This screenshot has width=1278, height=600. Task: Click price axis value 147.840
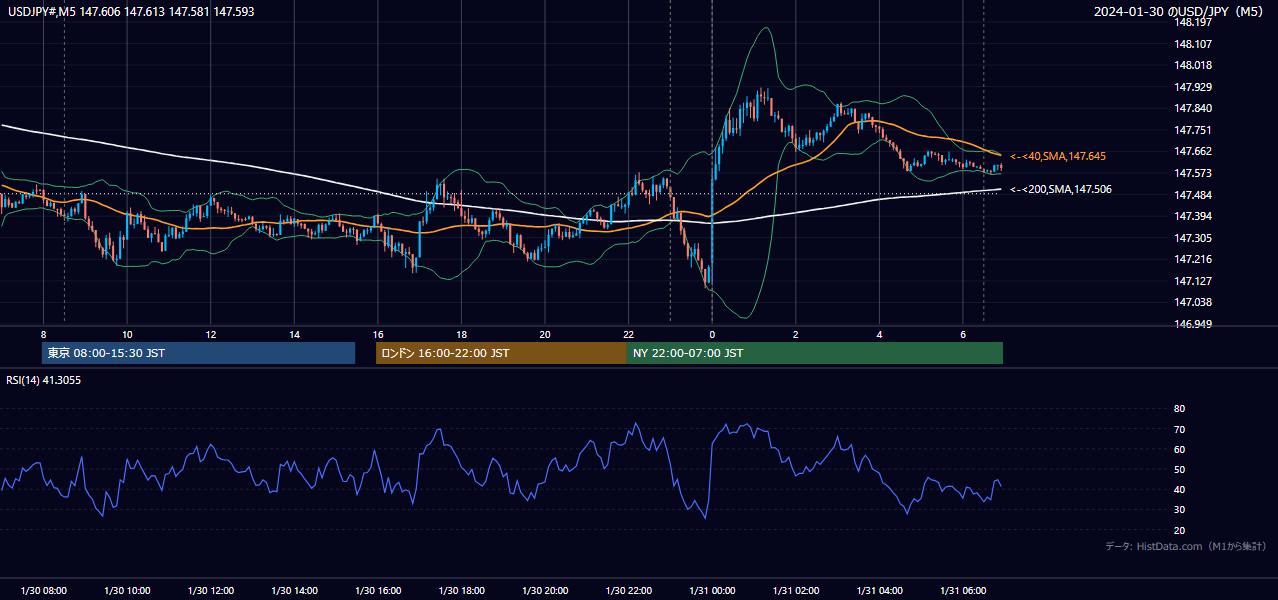coord(1194,108)
